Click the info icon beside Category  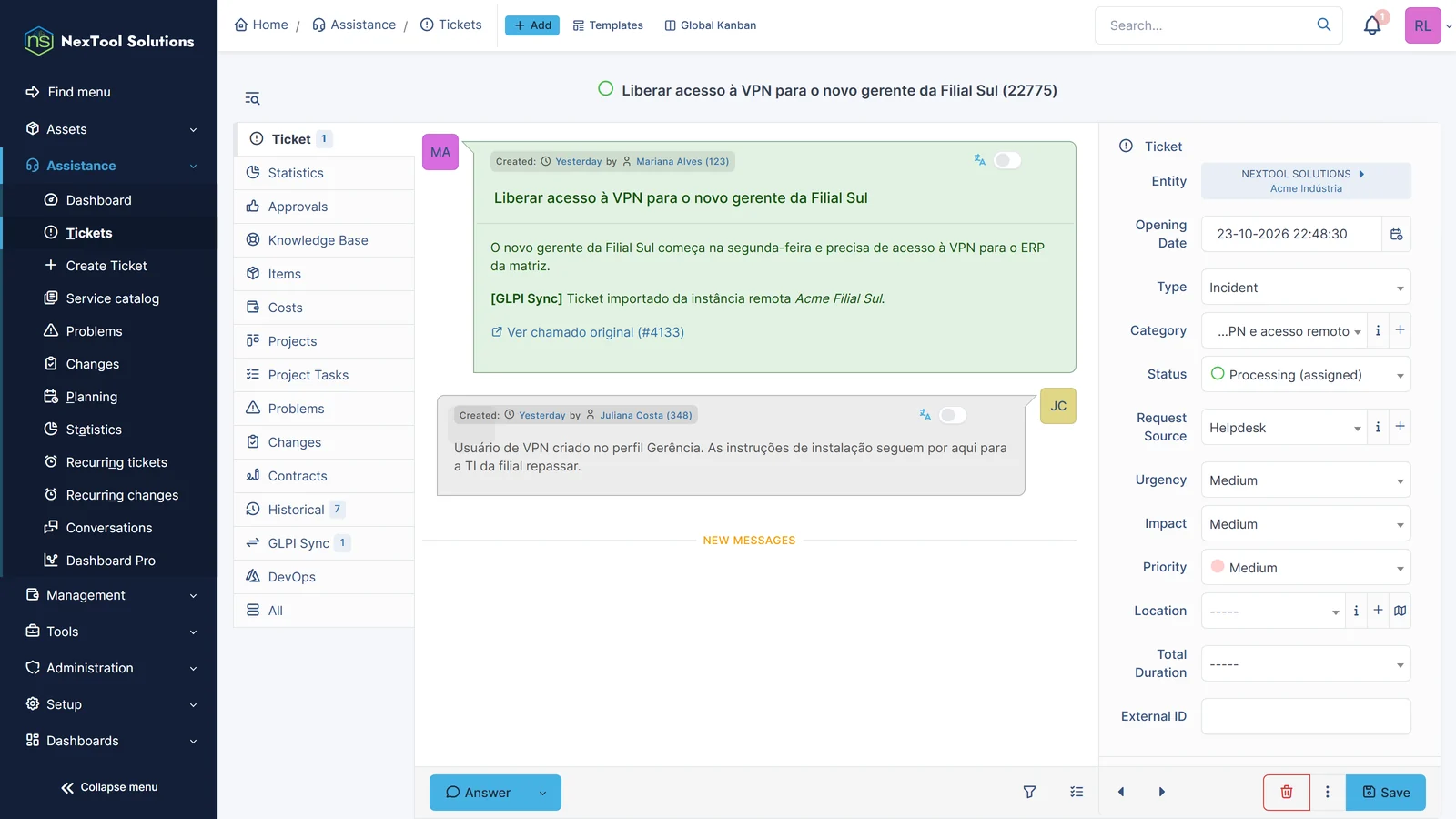click(x=1378, y=330)
